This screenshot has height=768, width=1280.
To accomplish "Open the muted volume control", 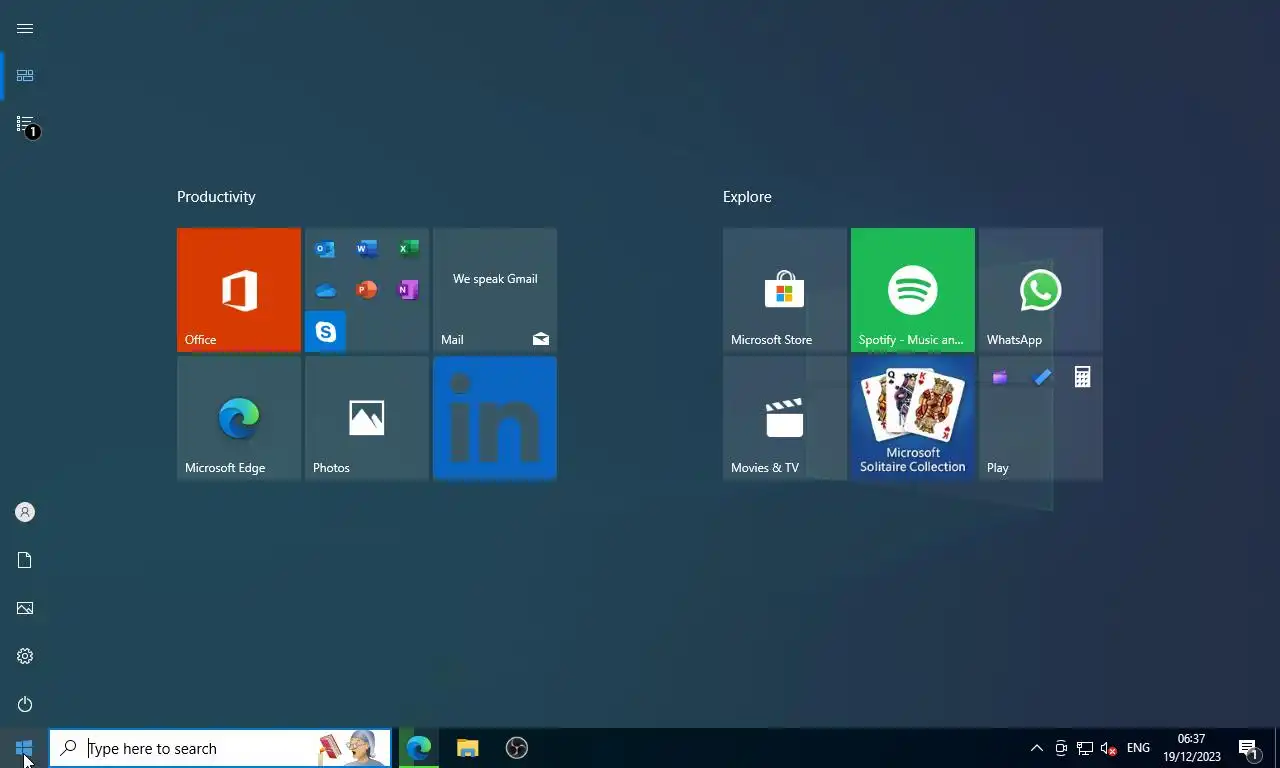I will pyautogui.click(x=1108, y=748).
